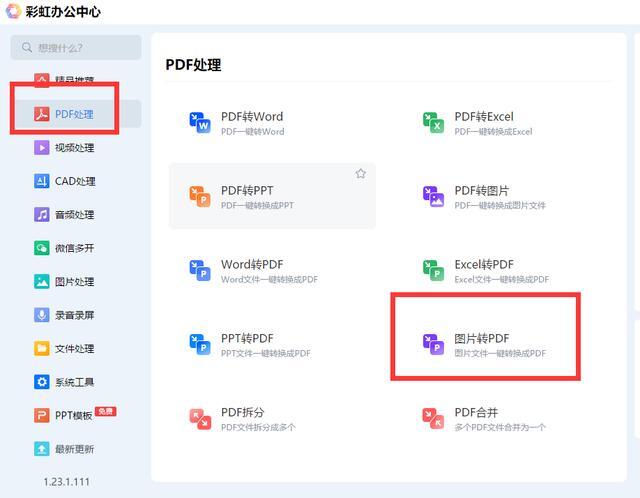The height and width of the screenshot is (498, 640).
Task: Launch 图片转PDF converter title
Action: (482, 338)
